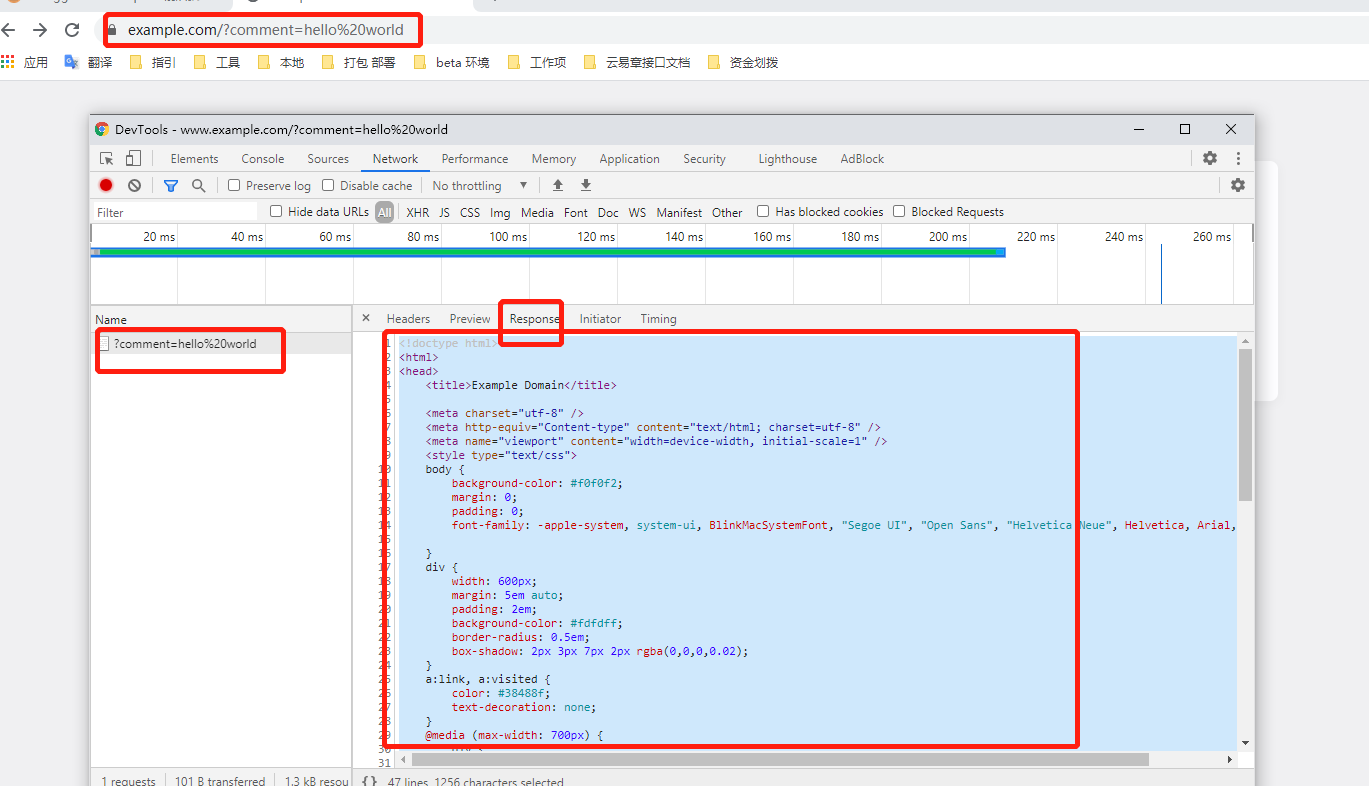Open the 工作项 bookmark folder

(537, 62)
